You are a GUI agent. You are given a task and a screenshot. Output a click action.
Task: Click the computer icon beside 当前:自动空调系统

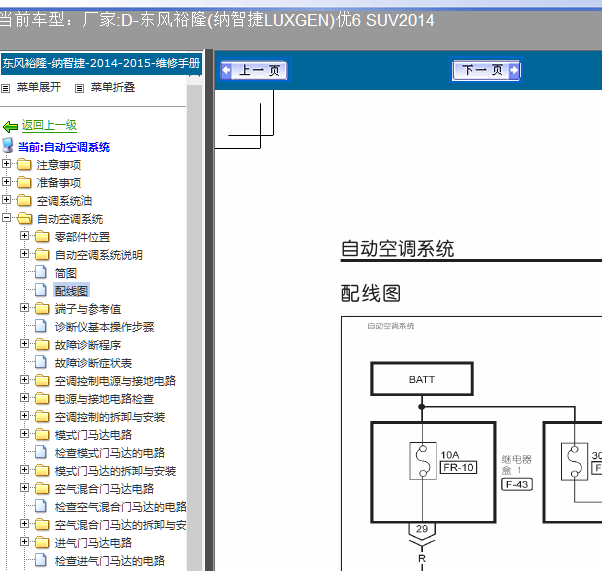coord(8,145)
